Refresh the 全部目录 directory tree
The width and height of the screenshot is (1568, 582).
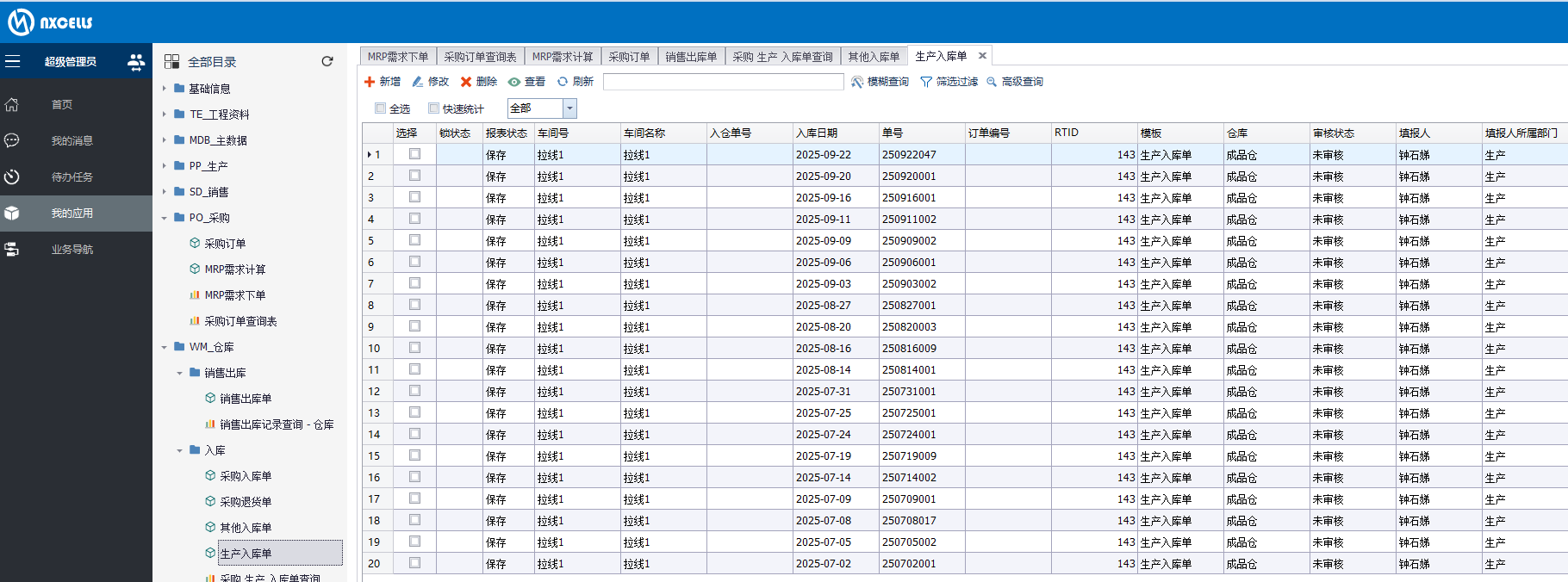click(327, 61)
